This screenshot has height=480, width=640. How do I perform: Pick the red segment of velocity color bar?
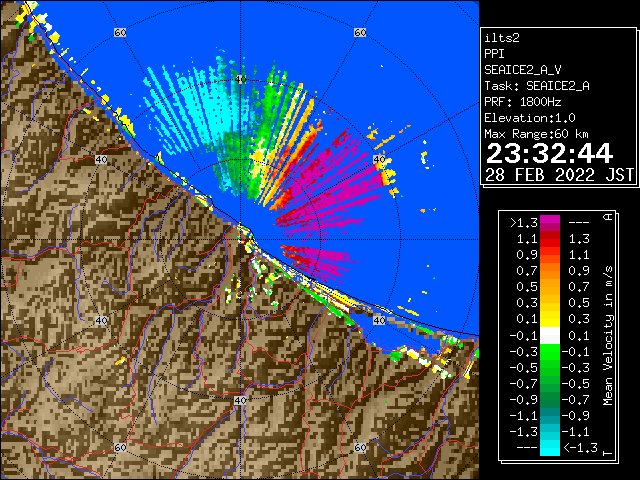550,239
